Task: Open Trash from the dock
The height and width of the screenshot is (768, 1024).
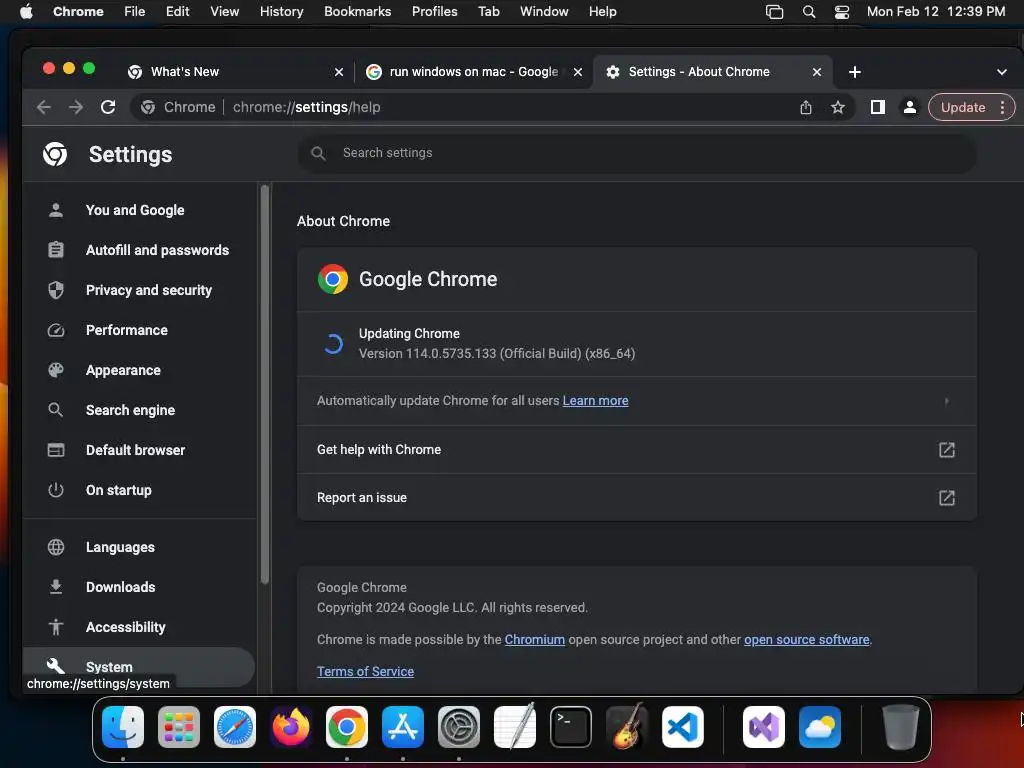Action: click(x=901, y=727)
